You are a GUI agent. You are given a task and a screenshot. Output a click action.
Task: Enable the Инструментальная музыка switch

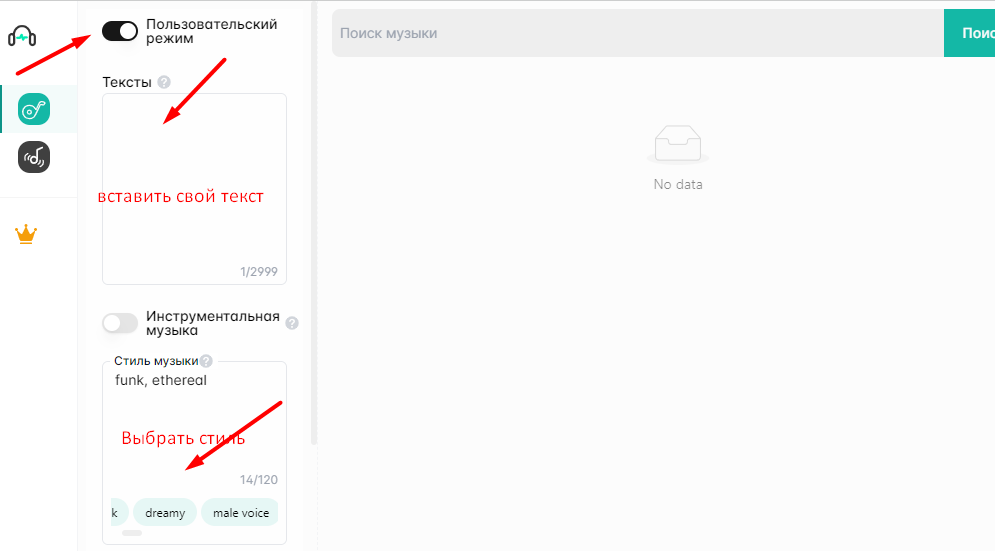(x=120, y=323)
